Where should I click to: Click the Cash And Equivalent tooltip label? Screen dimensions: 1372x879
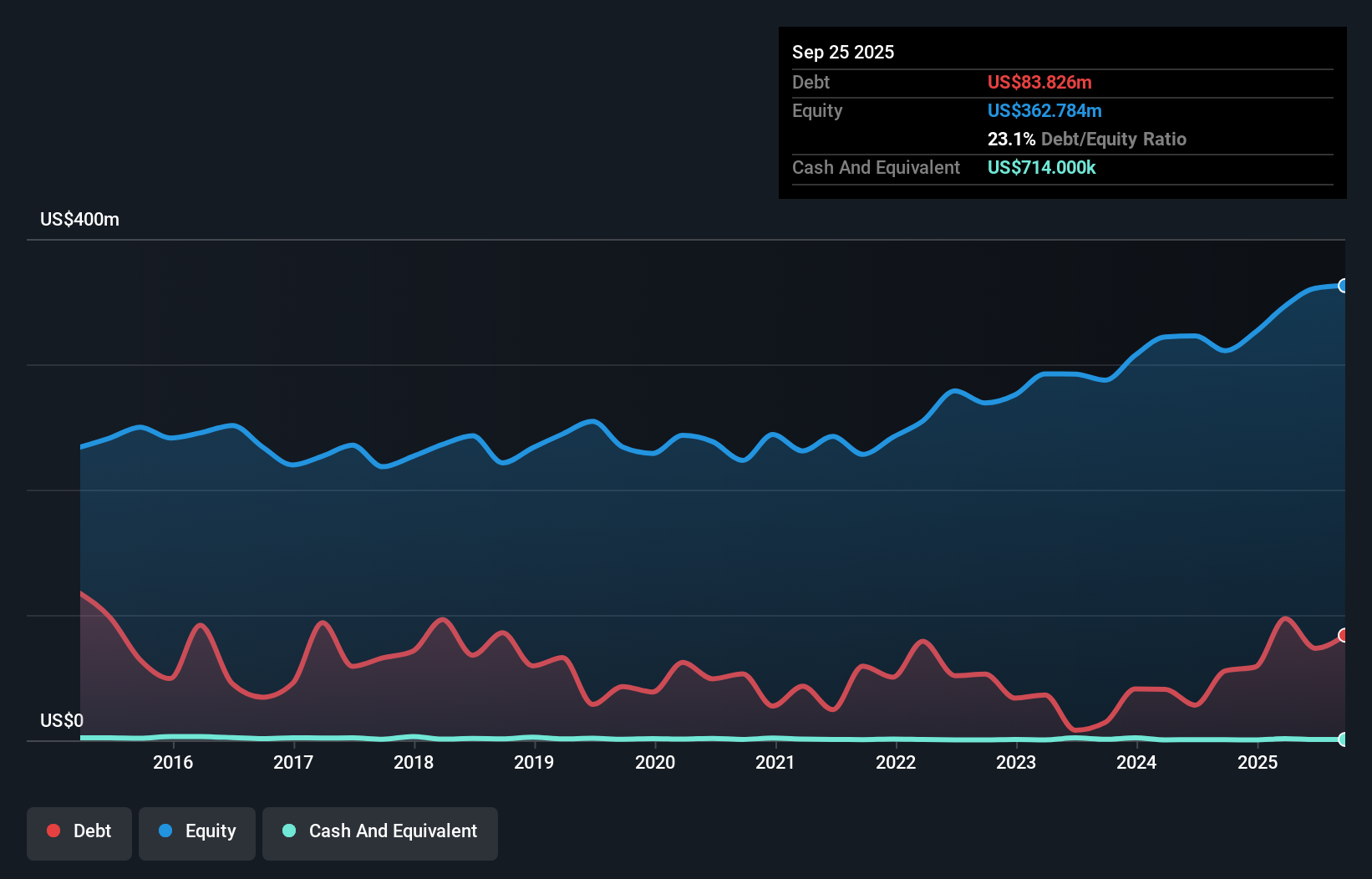coord(876,167)
